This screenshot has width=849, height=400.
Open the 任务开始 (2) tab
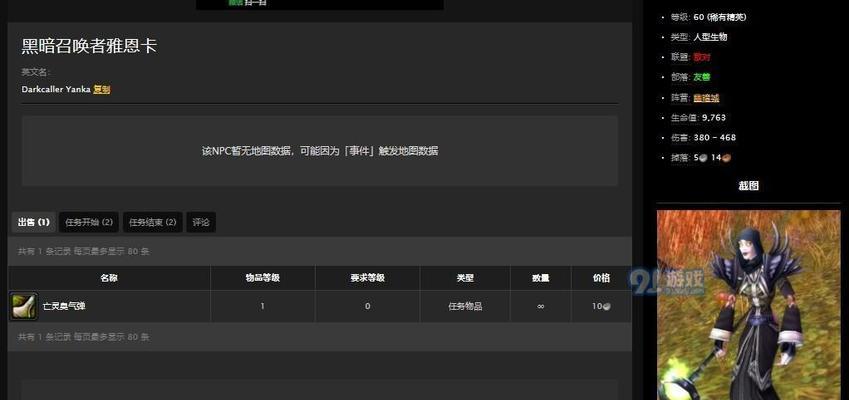89,222
